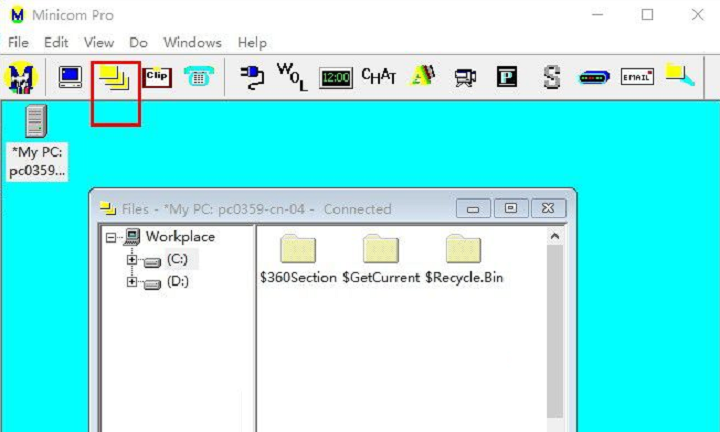This screenshot has height=432, width=720.
Task: Open the 12:00 clock toolbar icon
Action: (336, 78)
